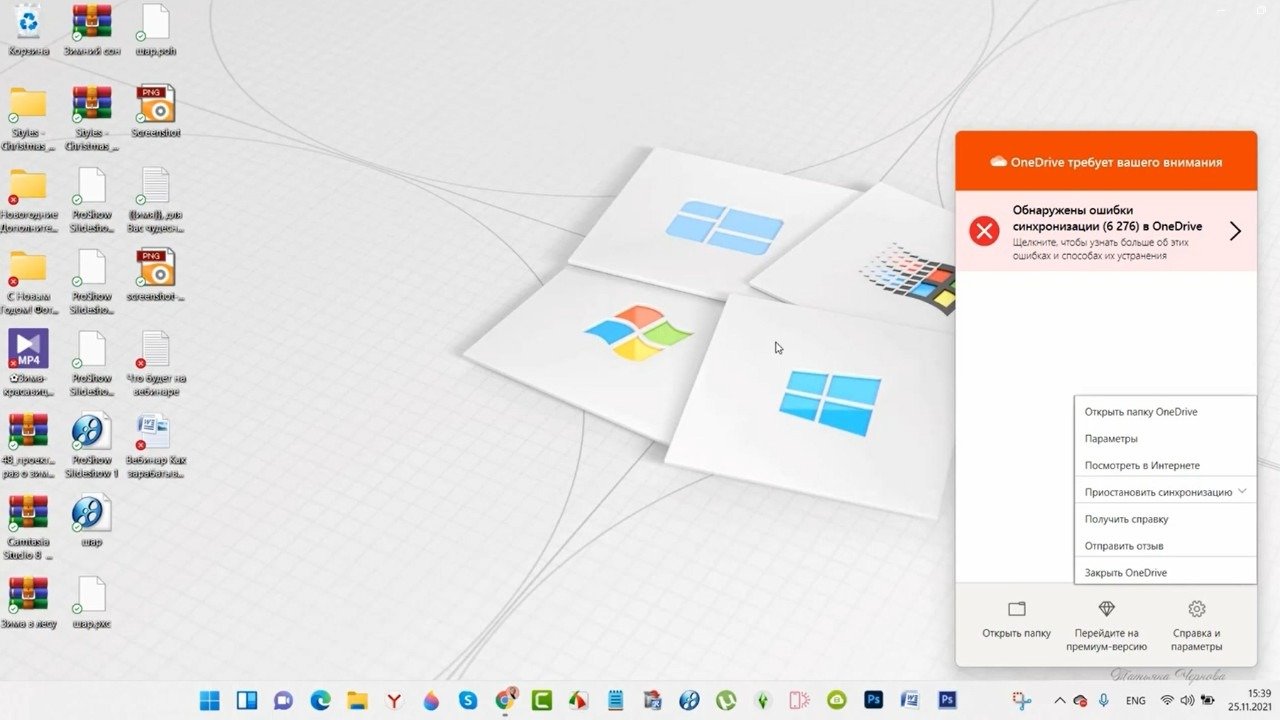Choose Посмотреть в Интернете menu entry
Screen dimensions: 1280x720
click(1165, 466)
